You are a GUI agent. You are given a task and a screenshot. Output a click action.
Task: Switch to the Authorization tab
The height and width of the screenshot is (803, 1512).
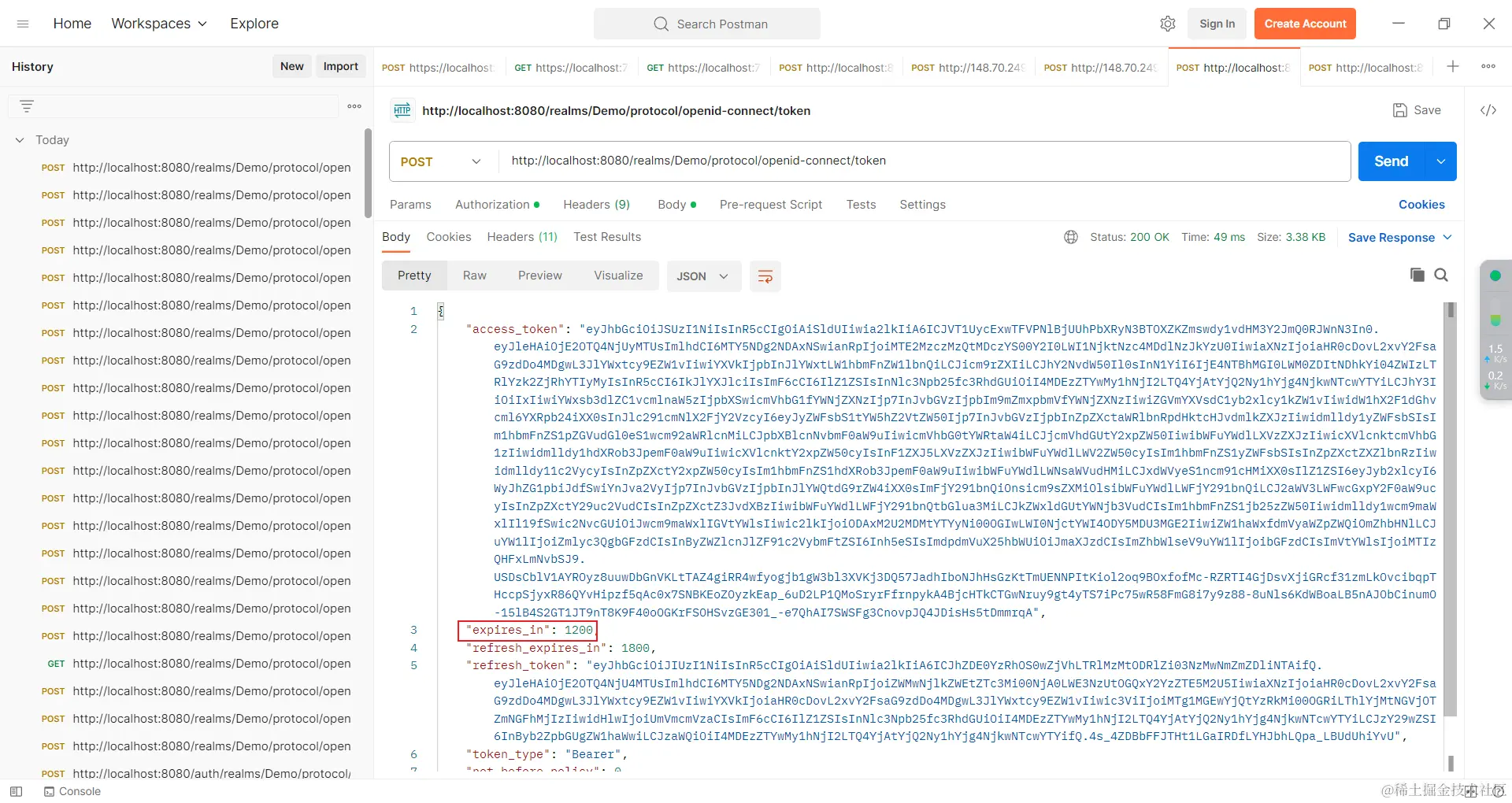(497, 205)
